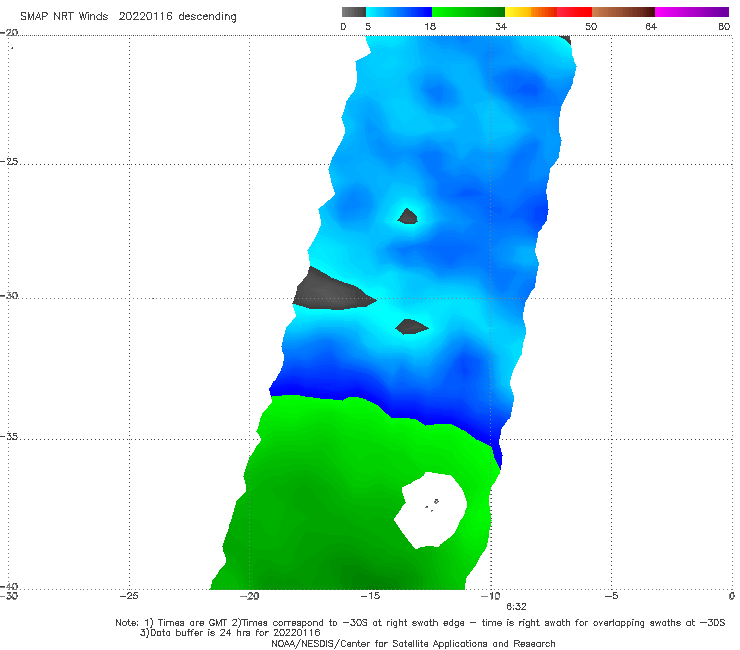
Task: Click the credit 'NOAA/NESDIS/Center for Satellite Applications and Research'
Action: [x=413, y=644]
